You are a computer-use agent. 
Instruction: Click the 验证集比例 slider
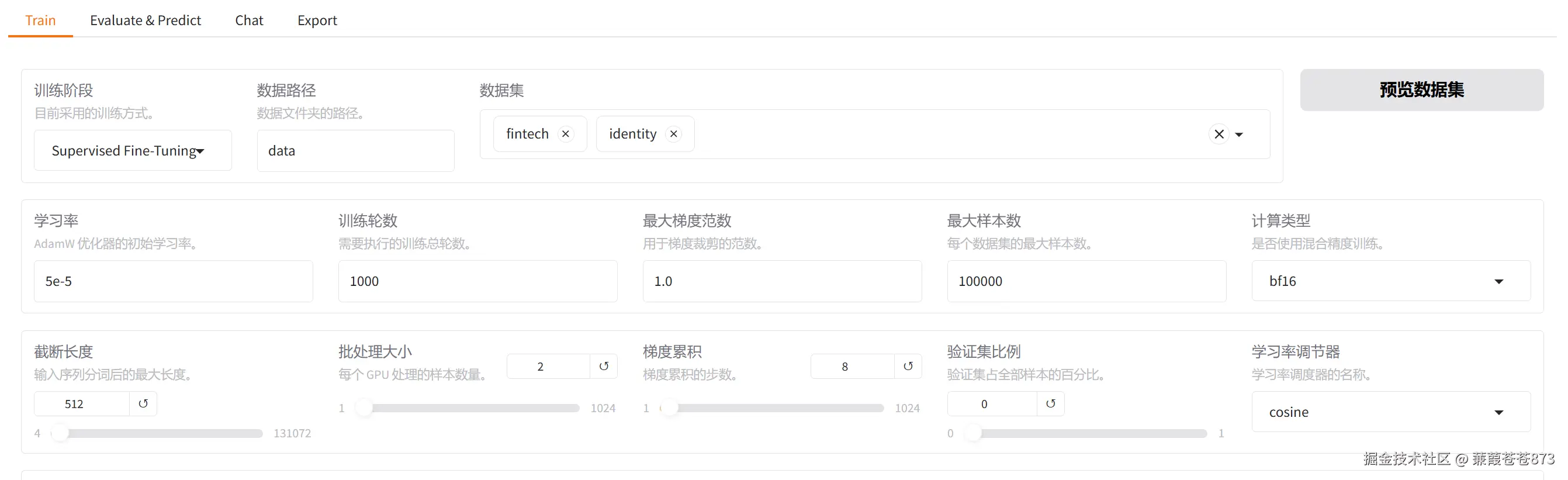click(x=1085, y=434)
